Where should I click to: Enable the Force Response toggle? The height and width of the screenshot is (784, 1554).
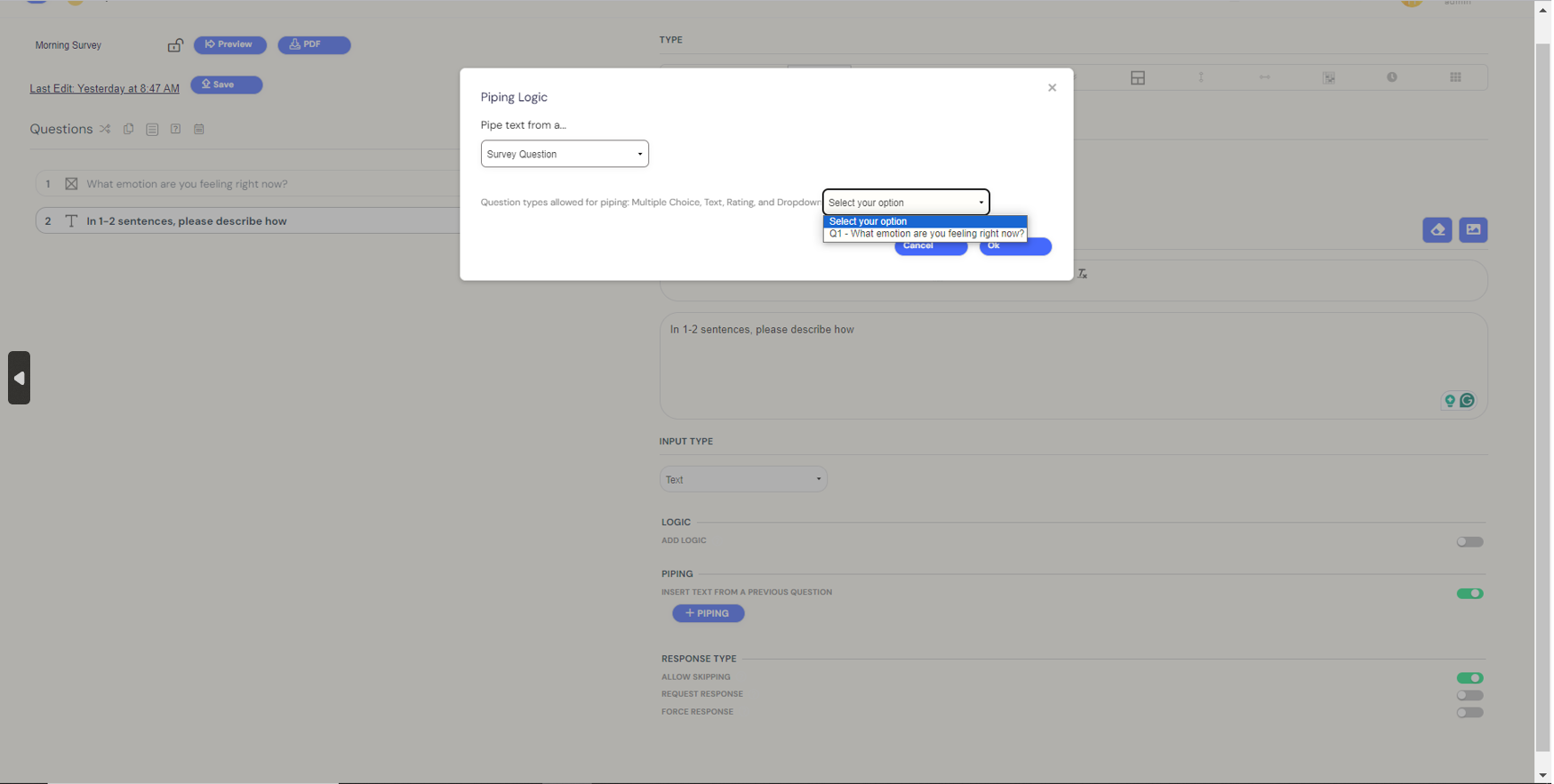(1469, 712)
